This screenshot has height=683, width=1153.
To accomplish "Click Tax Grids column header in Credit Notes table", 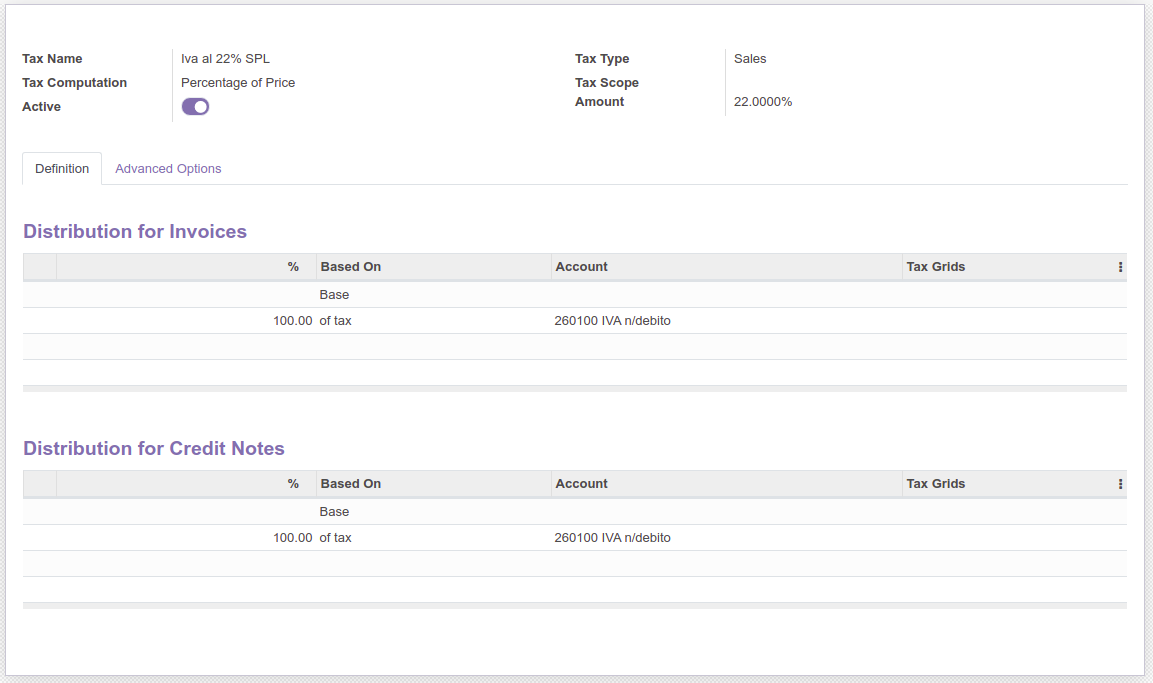I will point(1007,484).
